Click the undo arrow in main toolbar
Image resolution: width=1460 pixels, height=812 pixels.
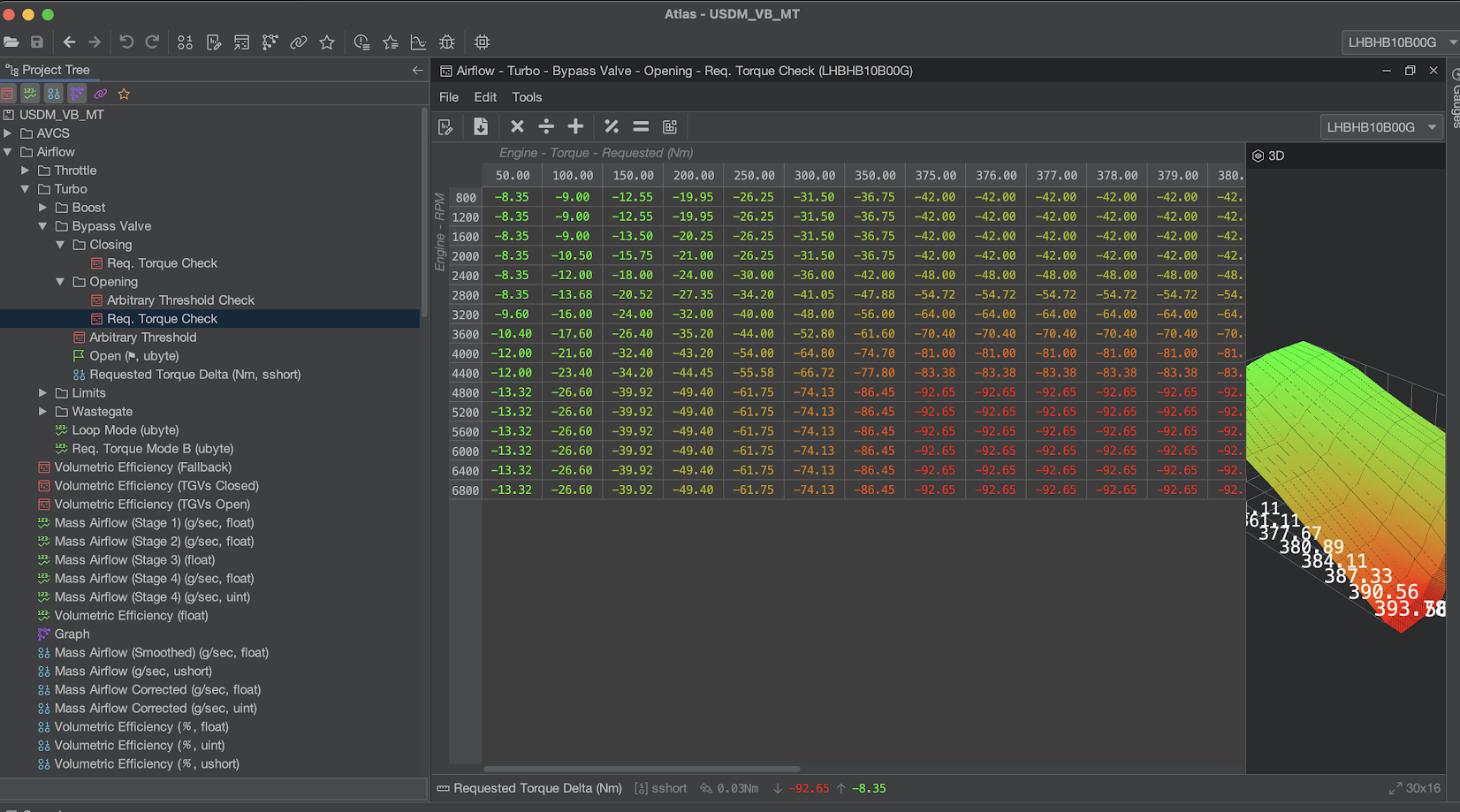[126, 42]
